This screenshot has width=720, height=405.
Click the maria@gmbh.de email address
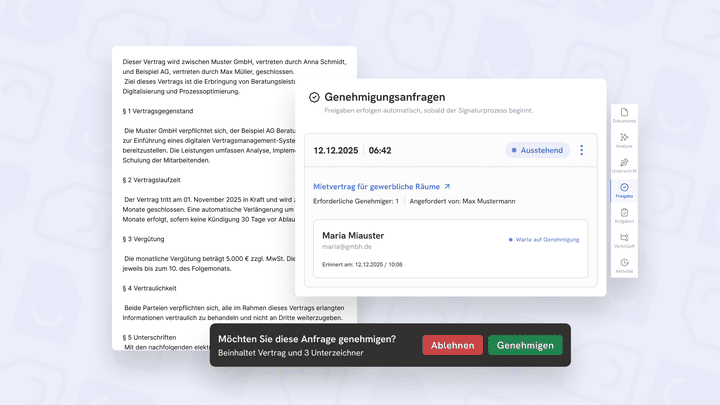[x=347, y=247]
